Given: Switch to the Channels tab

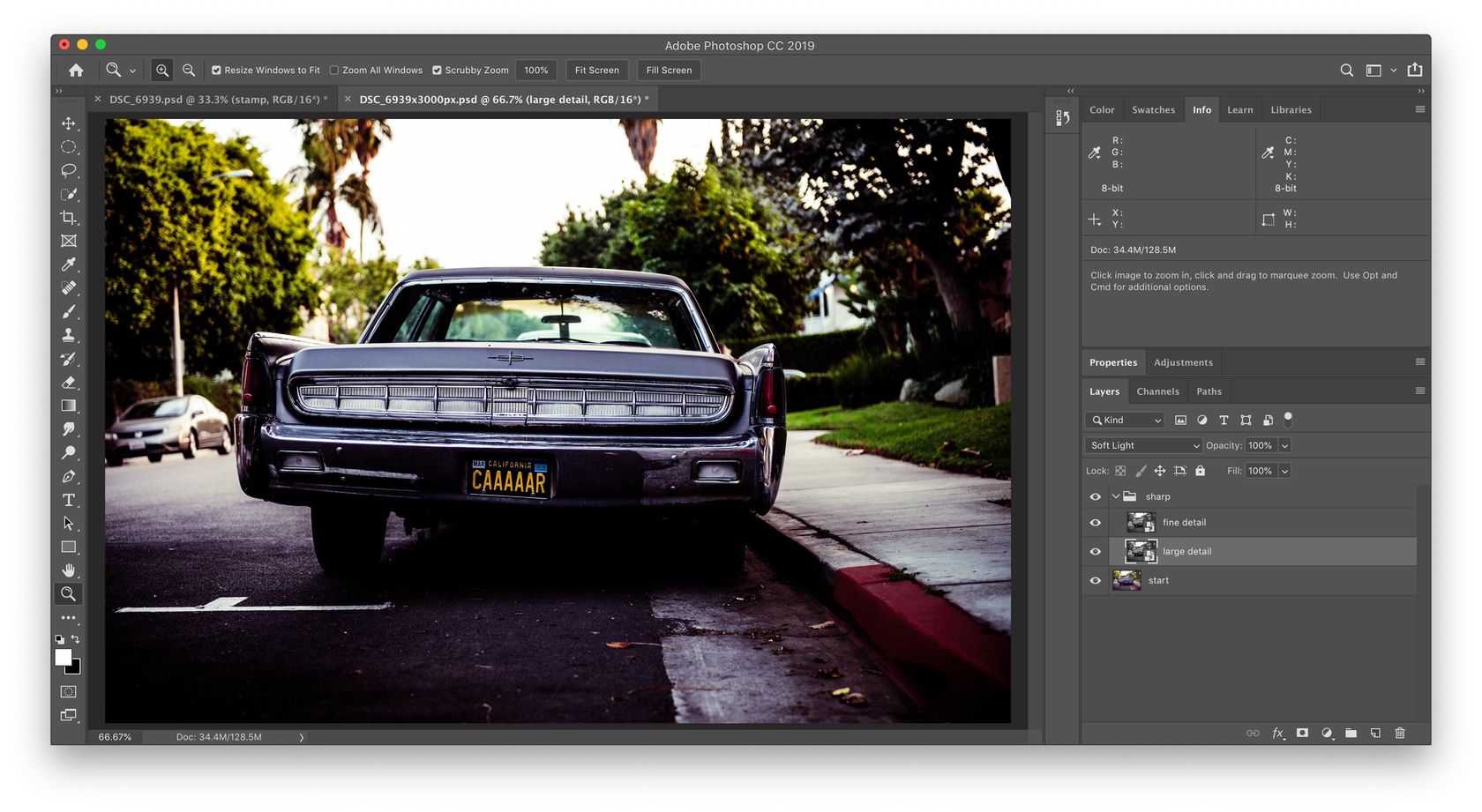Looking at the screenshot, I should click(x=1157, y=391).
